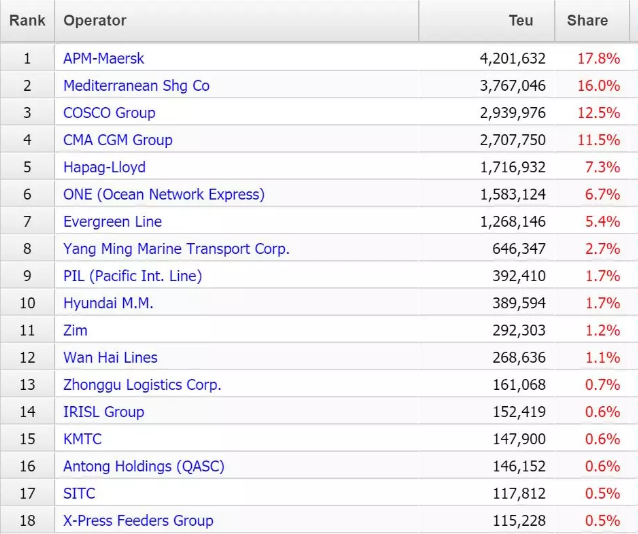Select Teu value 392,410

coord(519,276)
